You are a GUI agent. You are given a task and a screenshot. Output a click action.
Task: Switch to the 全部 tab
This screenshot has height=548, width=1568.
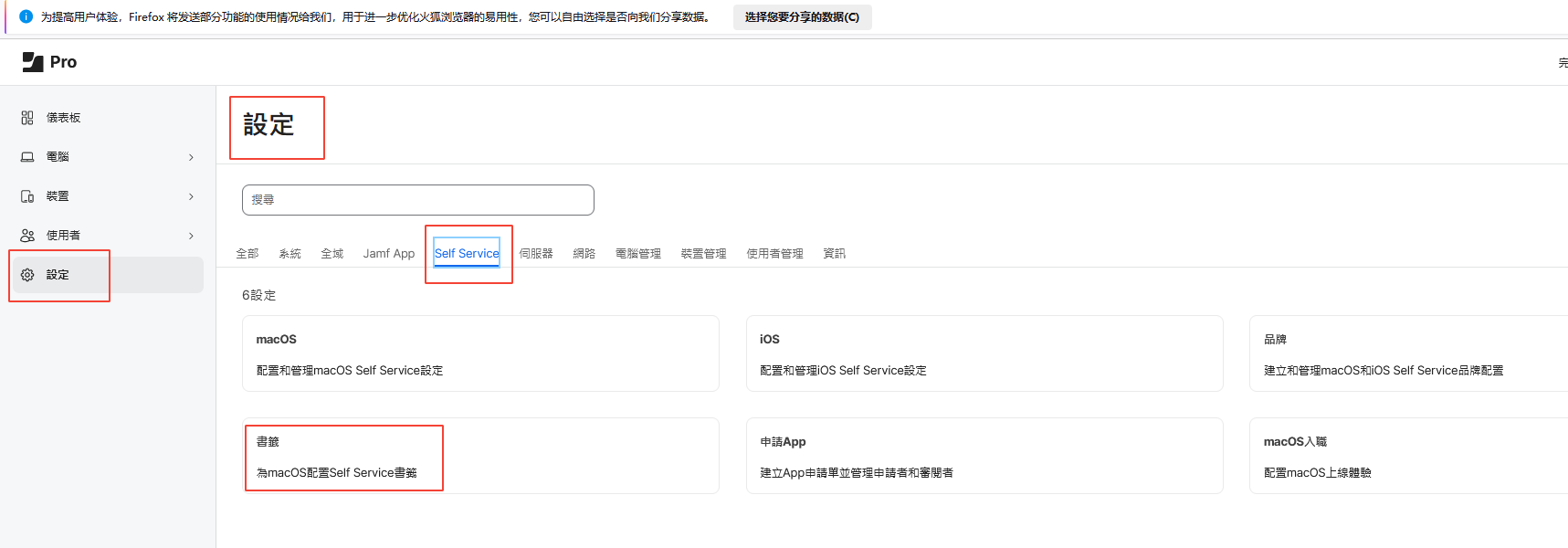pos(247,254)
